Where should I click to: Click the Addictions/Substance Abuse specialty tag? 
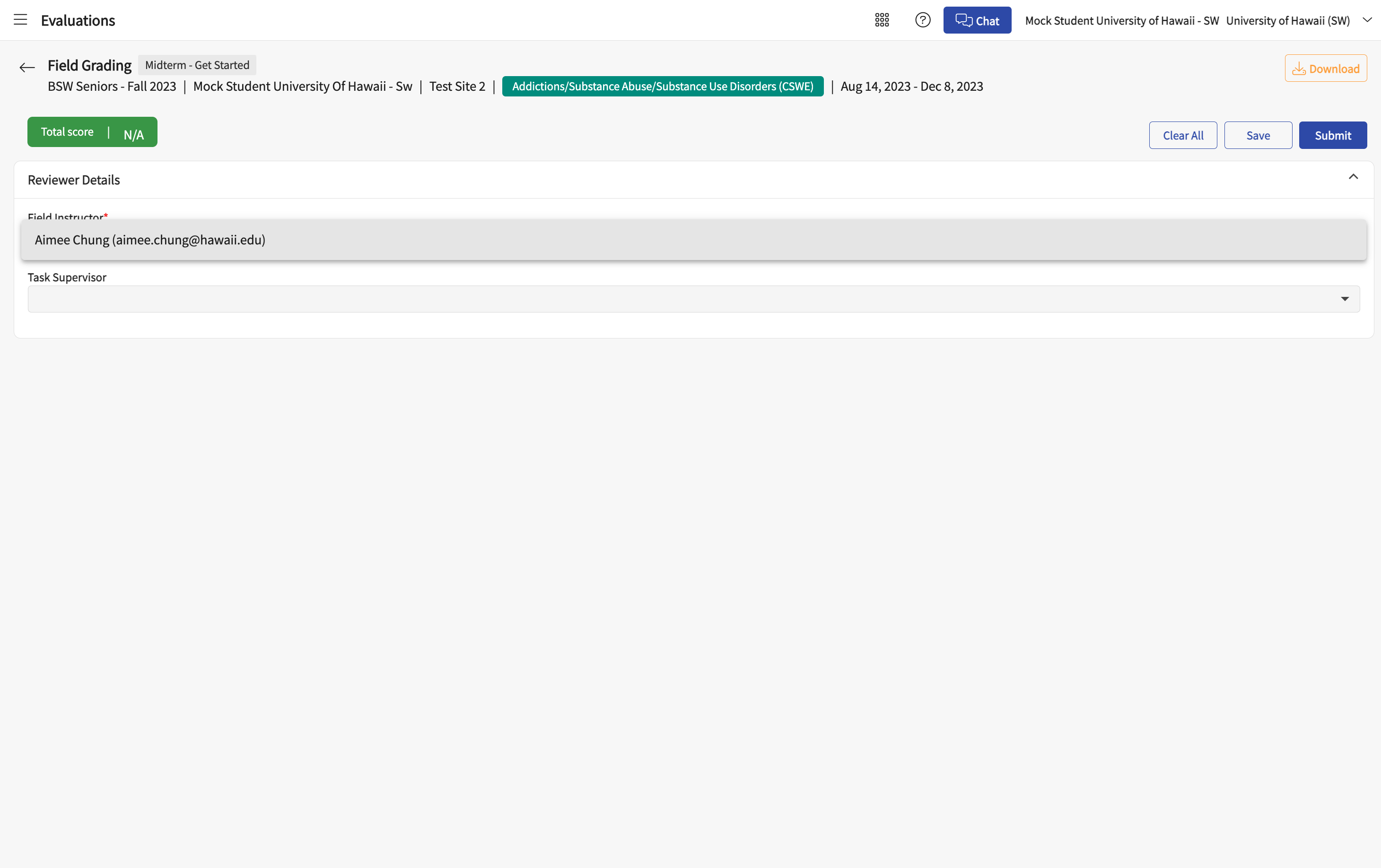663,86
